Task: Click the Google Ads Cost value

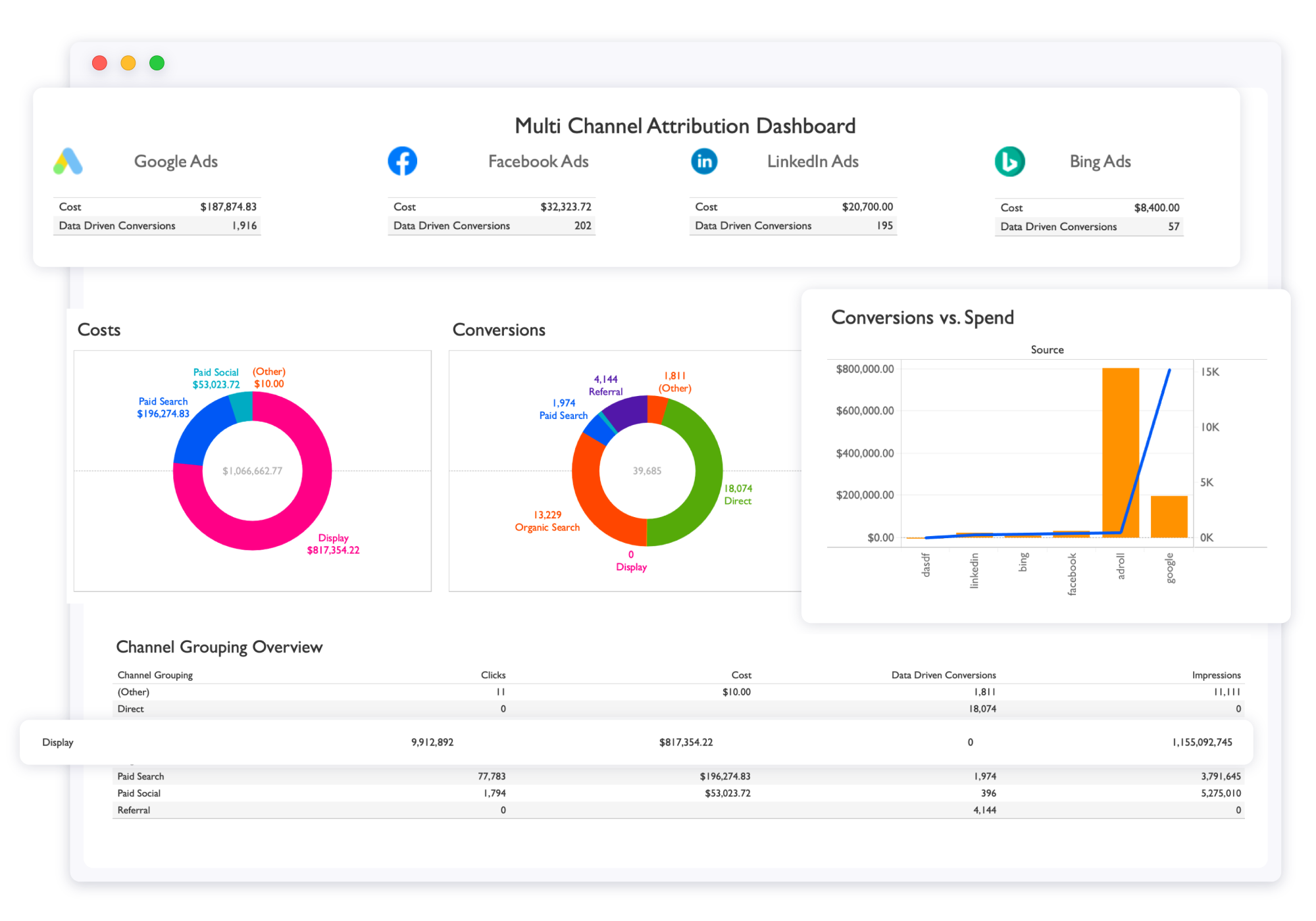Action: [229, 207]
